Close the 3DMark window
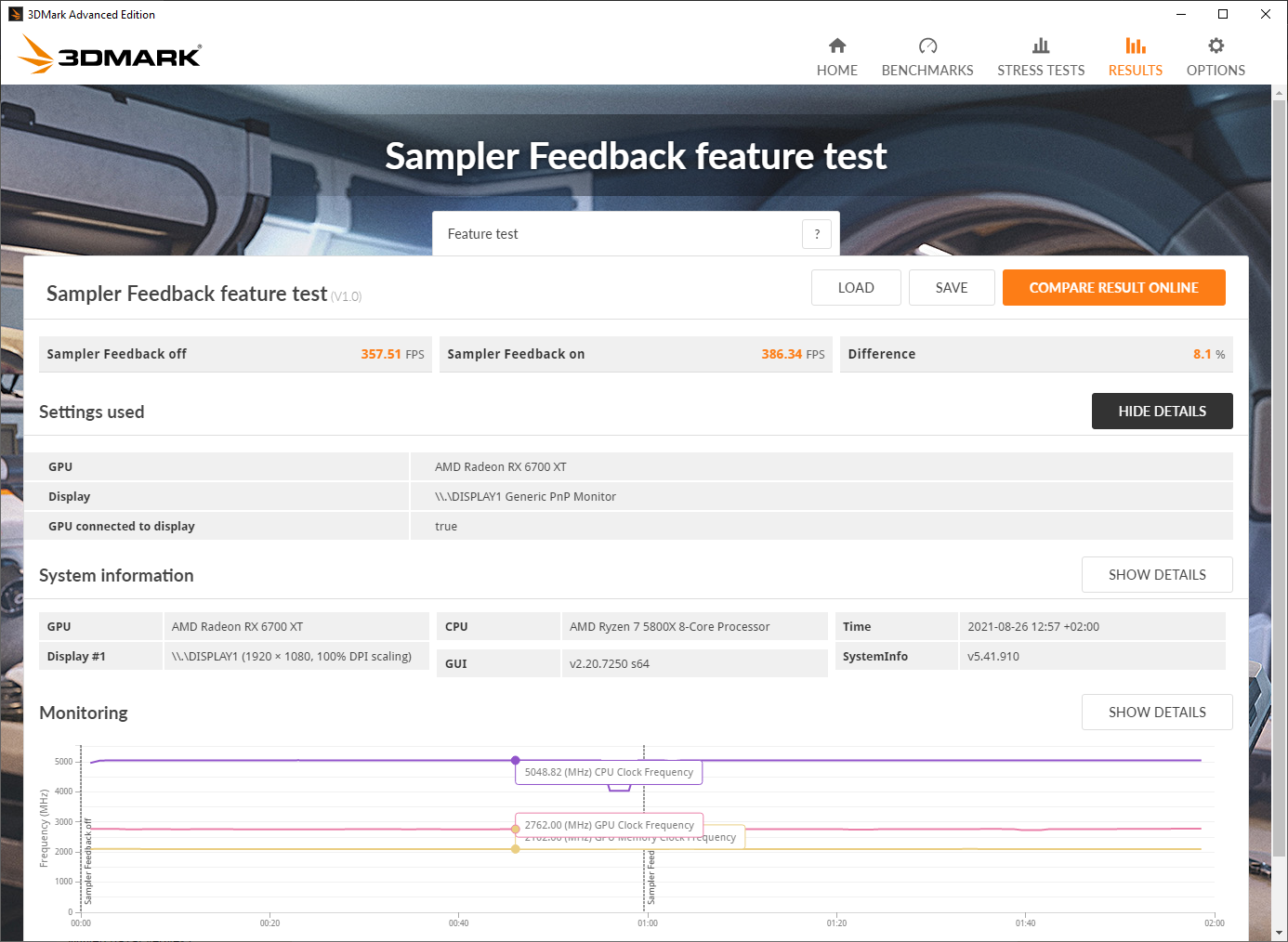 (x=1266, y=14)
